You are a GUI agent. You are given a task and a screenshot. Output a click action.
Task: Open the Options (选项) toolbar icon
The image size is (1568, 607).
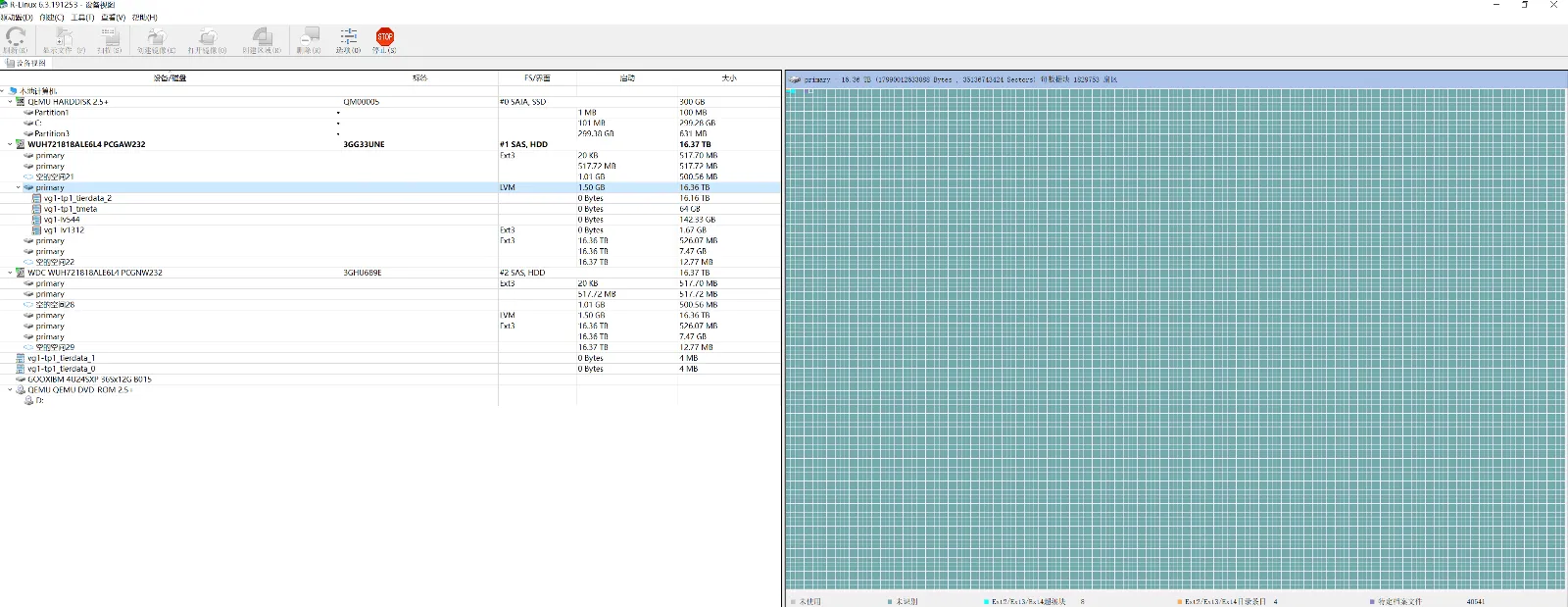click(x=348, y=38)
